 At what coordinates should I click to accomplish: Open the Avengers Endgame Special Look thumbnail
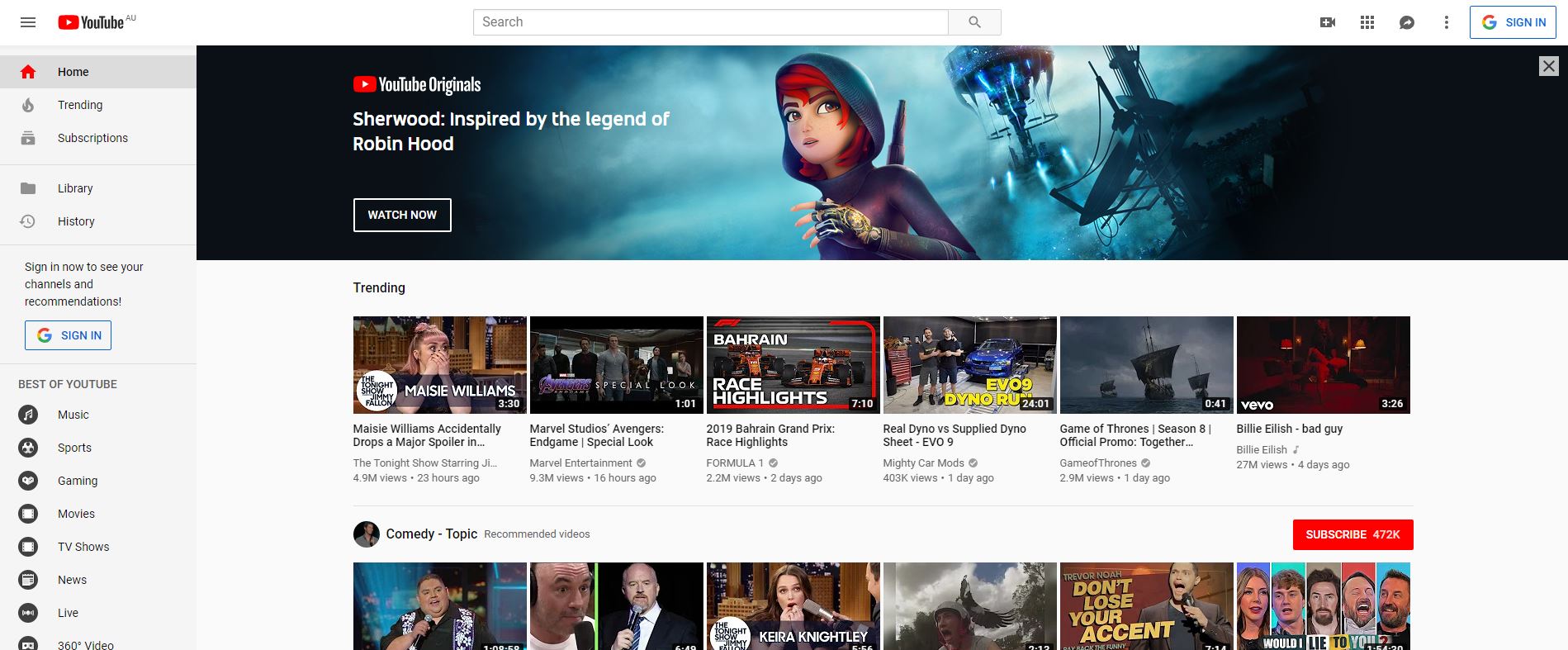(x=616, y=365)
